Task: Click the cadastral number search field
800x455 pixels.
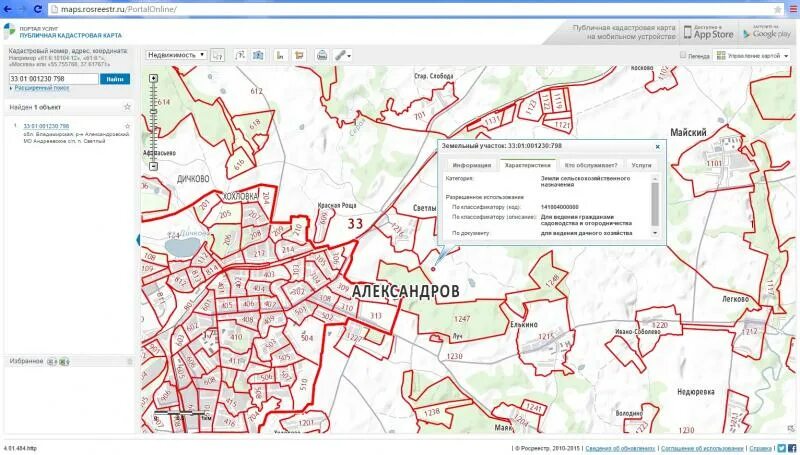Action: tap(54, 79)
